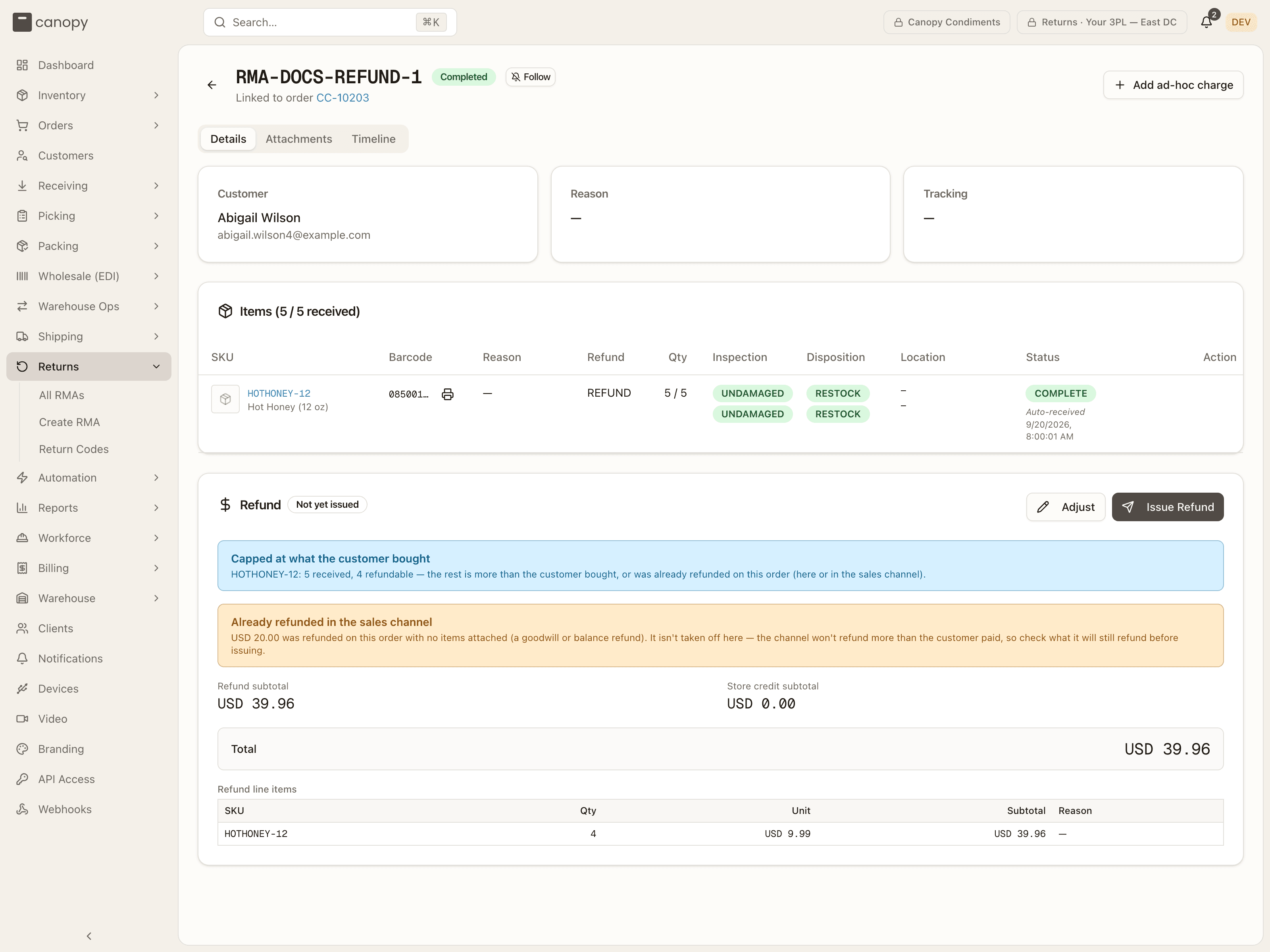
Task: Click the HOTHONEY-12 product thumbnail
Action: point(225,399)
